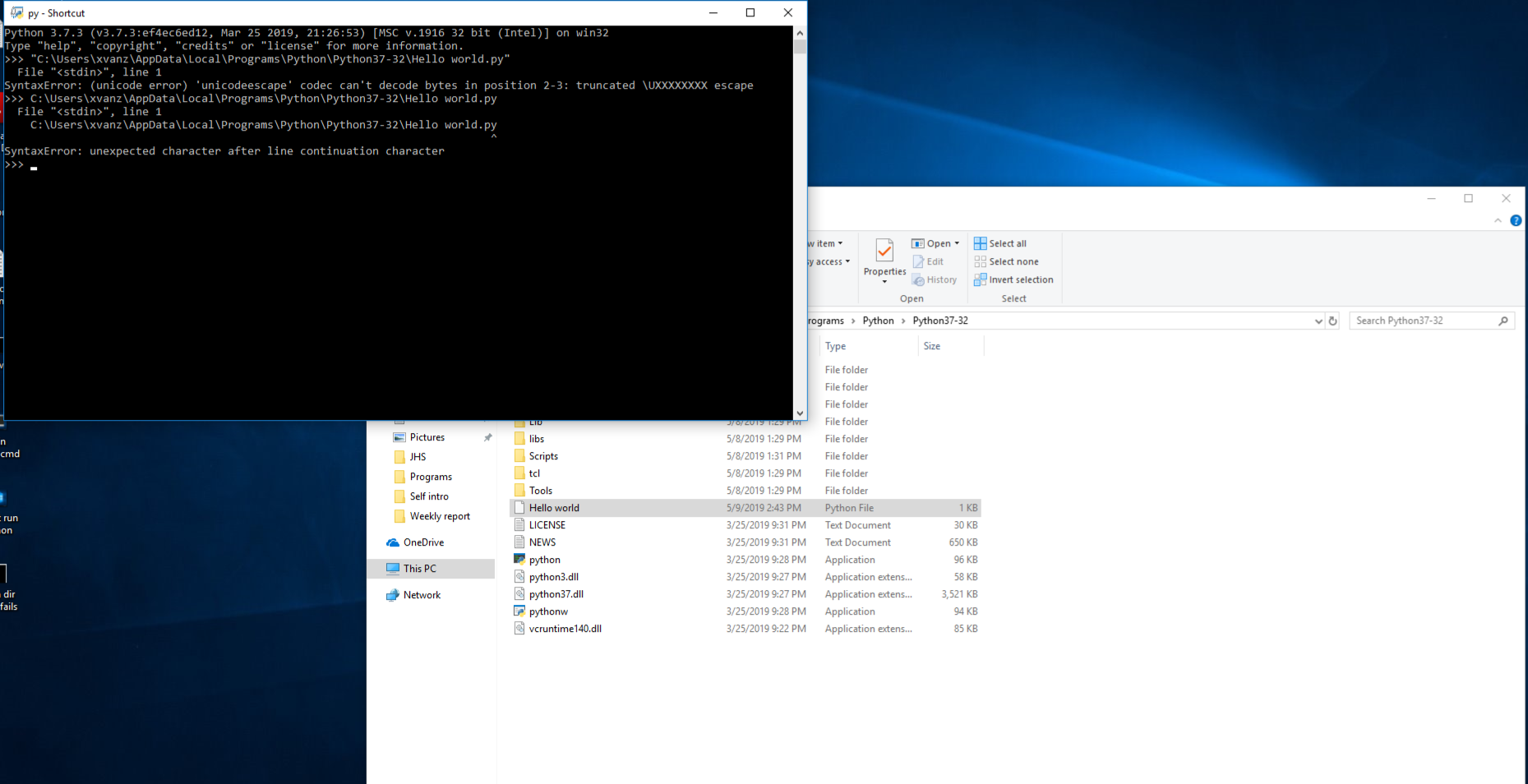Click the Properties icon in Explorer ribbon
The image size is (1528, 784).
click(884, 250)
